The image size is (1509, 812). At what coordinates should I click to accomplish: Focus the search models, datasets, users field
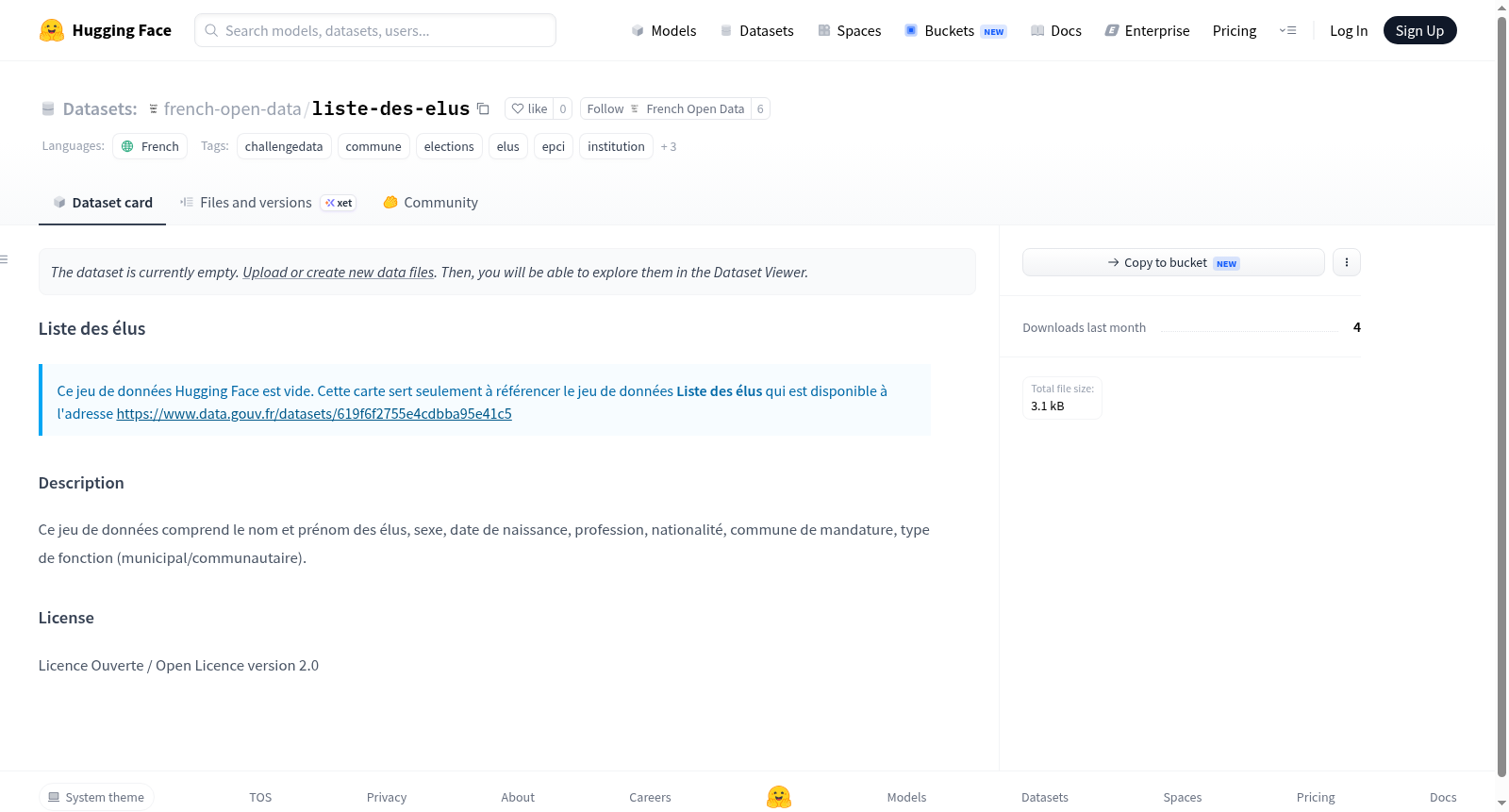(375, 30)
